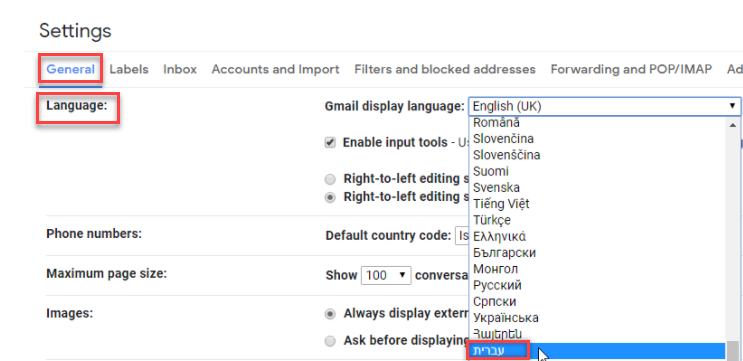The image size is (743, 361).
Task: Select the first Right-to-left editing radio option
Action: tap(330, 180)
